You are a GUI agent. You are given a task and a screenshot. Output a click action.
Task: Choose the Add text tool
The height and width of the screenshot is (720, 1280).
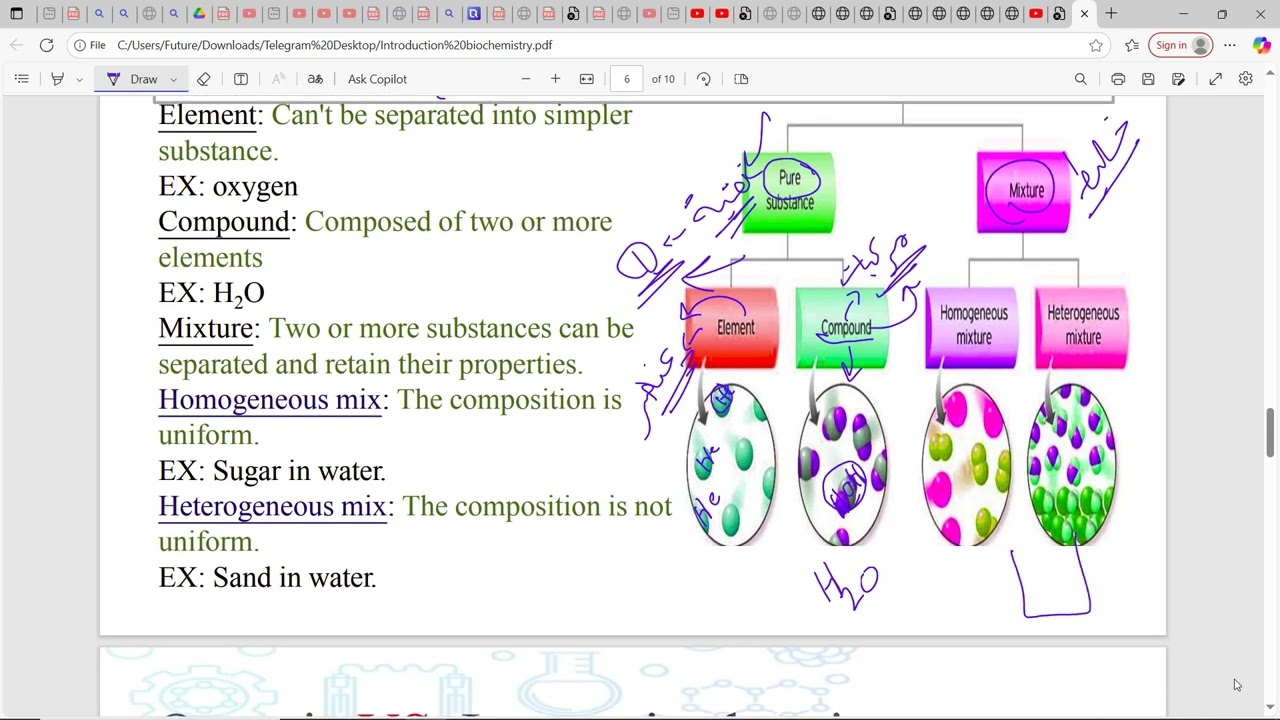[241, 79]
